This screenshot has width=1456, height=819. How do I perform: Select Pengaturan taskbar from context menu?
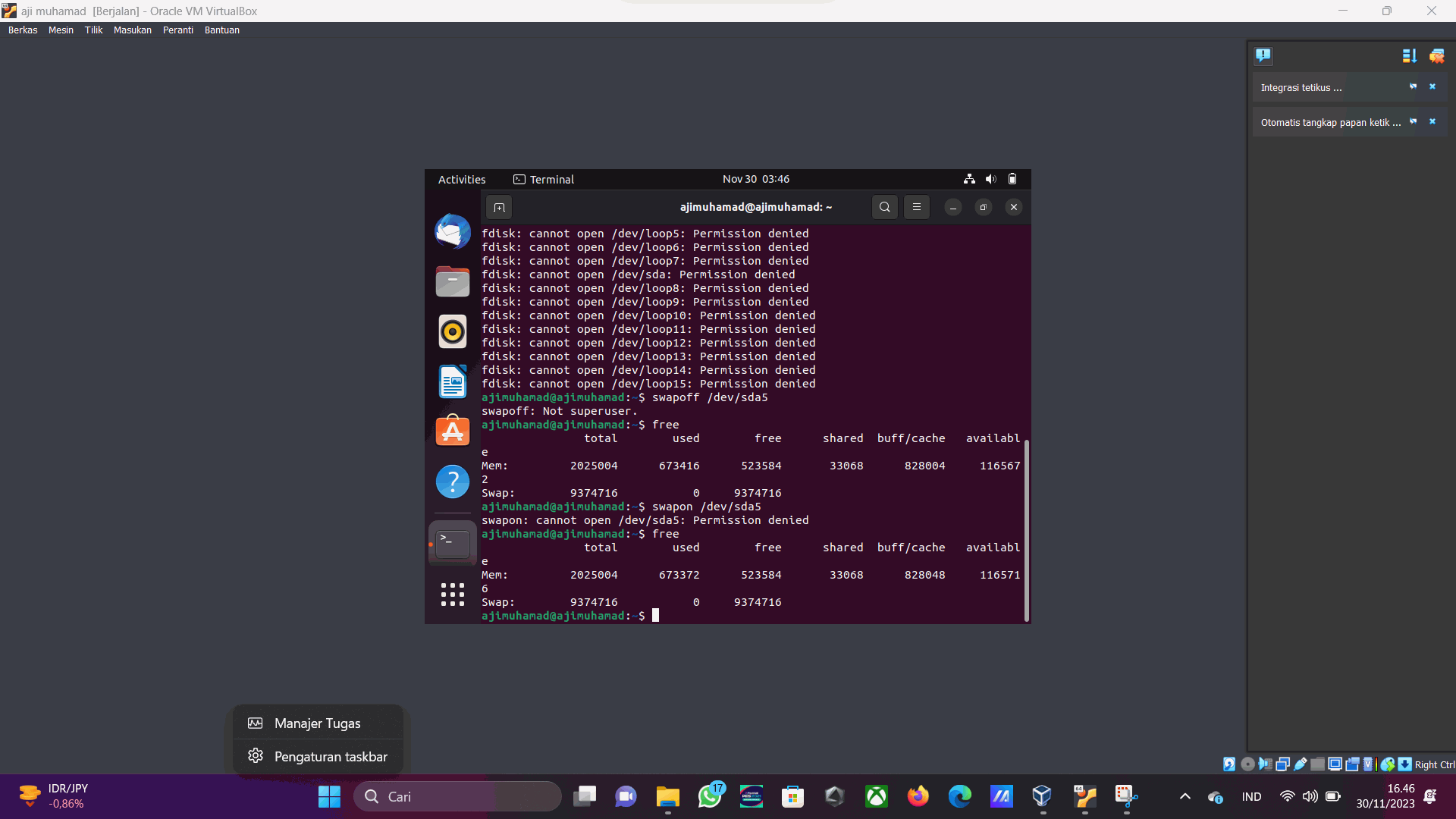pos(318,756)
